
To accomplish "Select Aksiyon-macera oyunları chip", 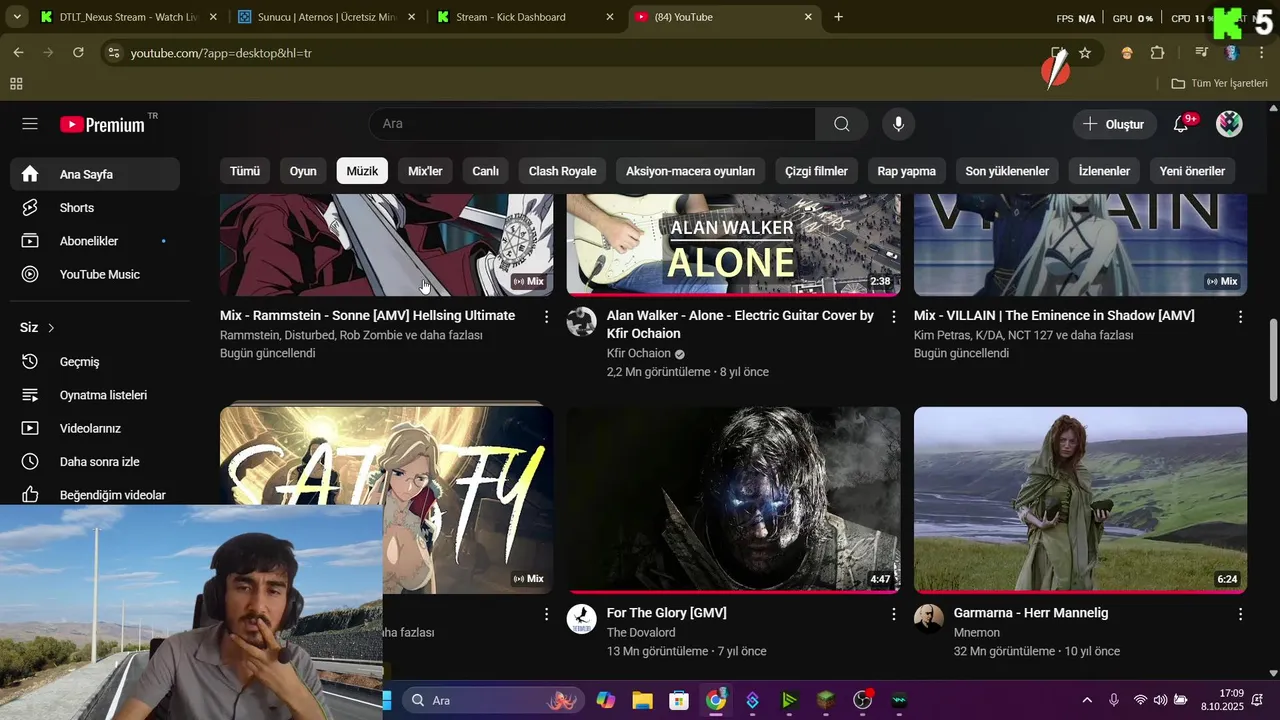I will pyautogui.click(x=690, y=171).
